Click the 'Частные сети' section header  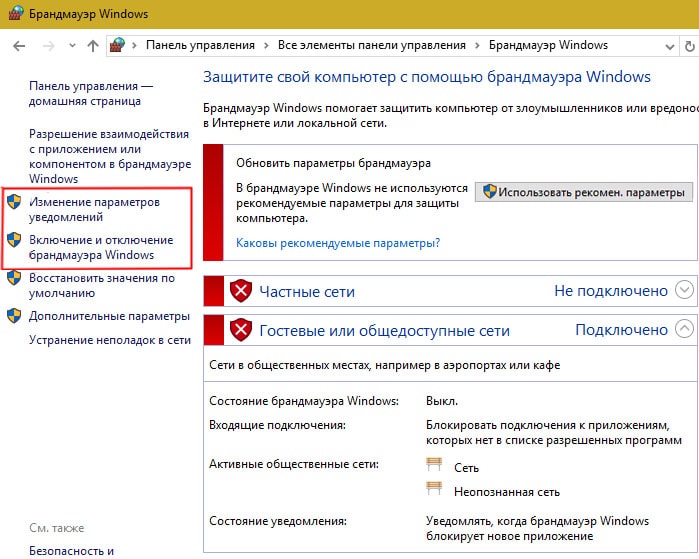coord(307,292)
